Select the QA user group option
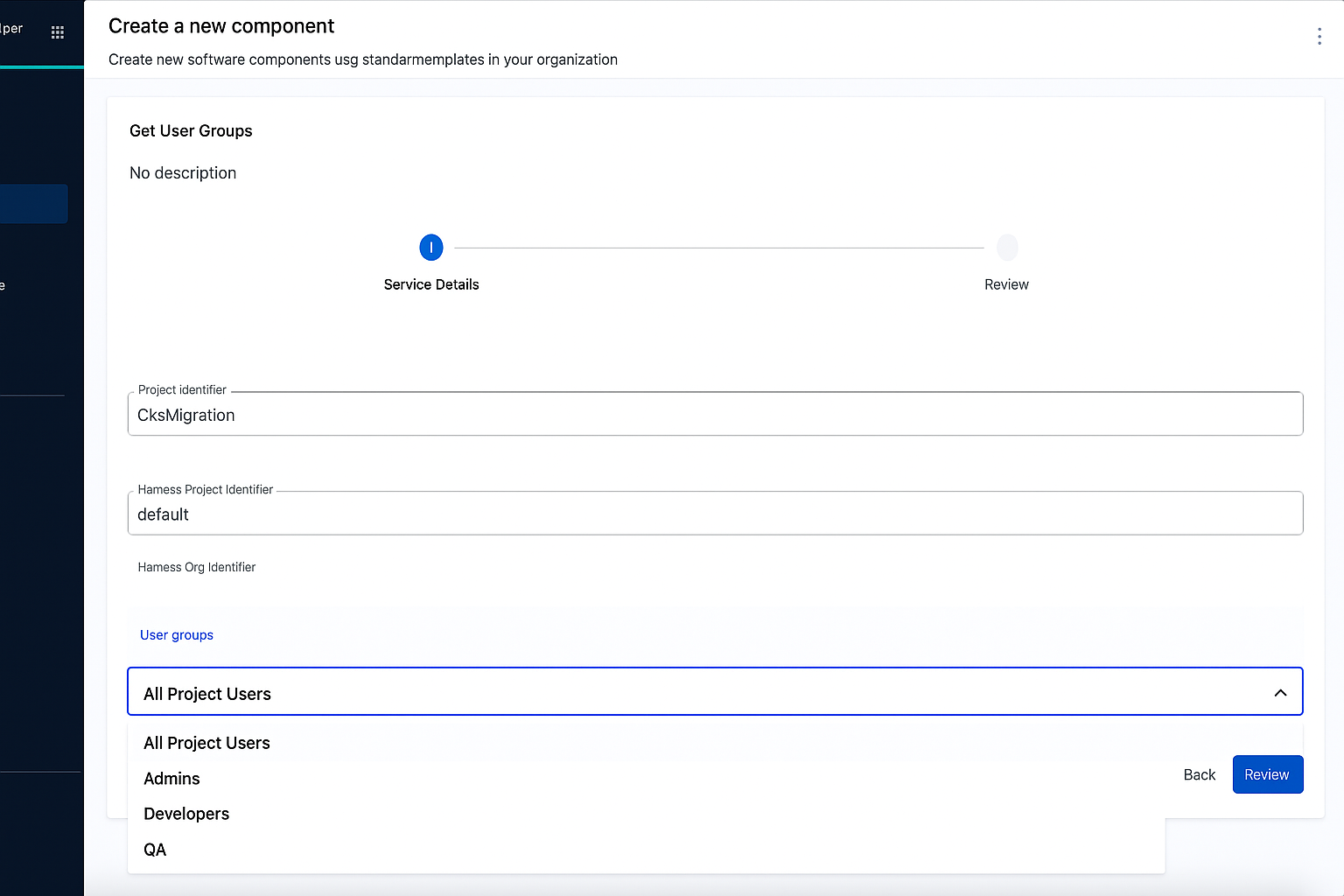Viewport: 1344px width, 896px height. [155, 850]
